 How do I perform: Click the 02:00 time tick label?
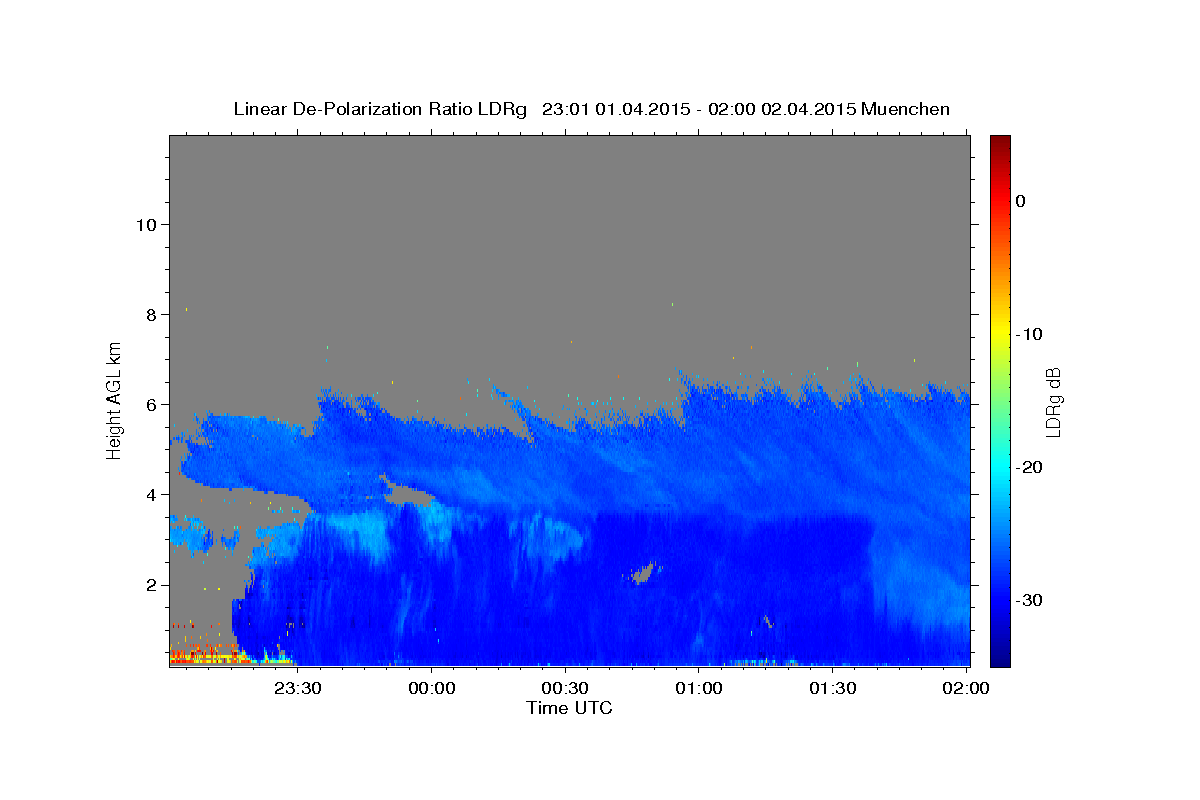tap(967, 688)
